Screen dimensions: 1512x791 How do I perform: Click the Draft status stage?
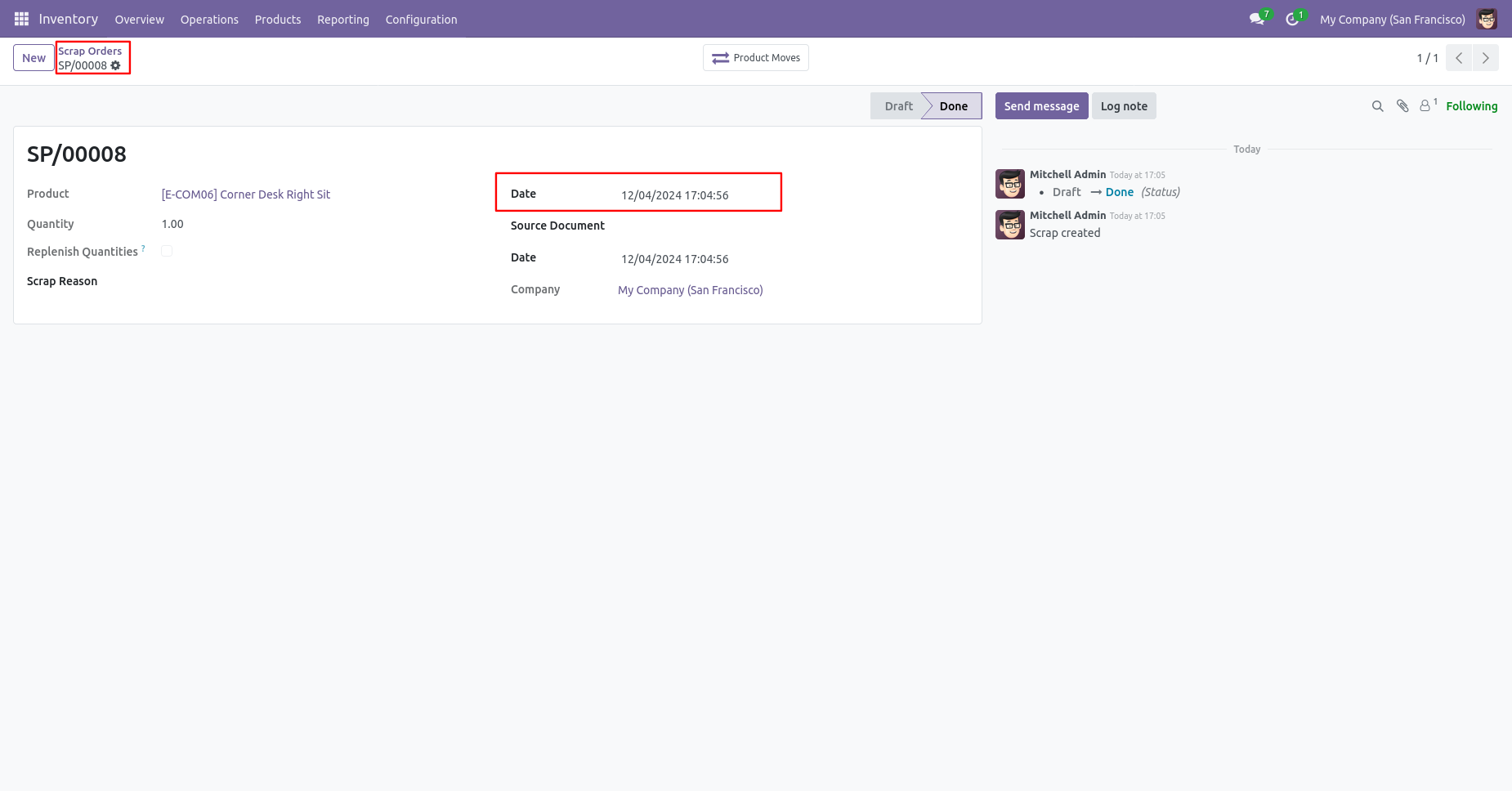click(898, 106)
